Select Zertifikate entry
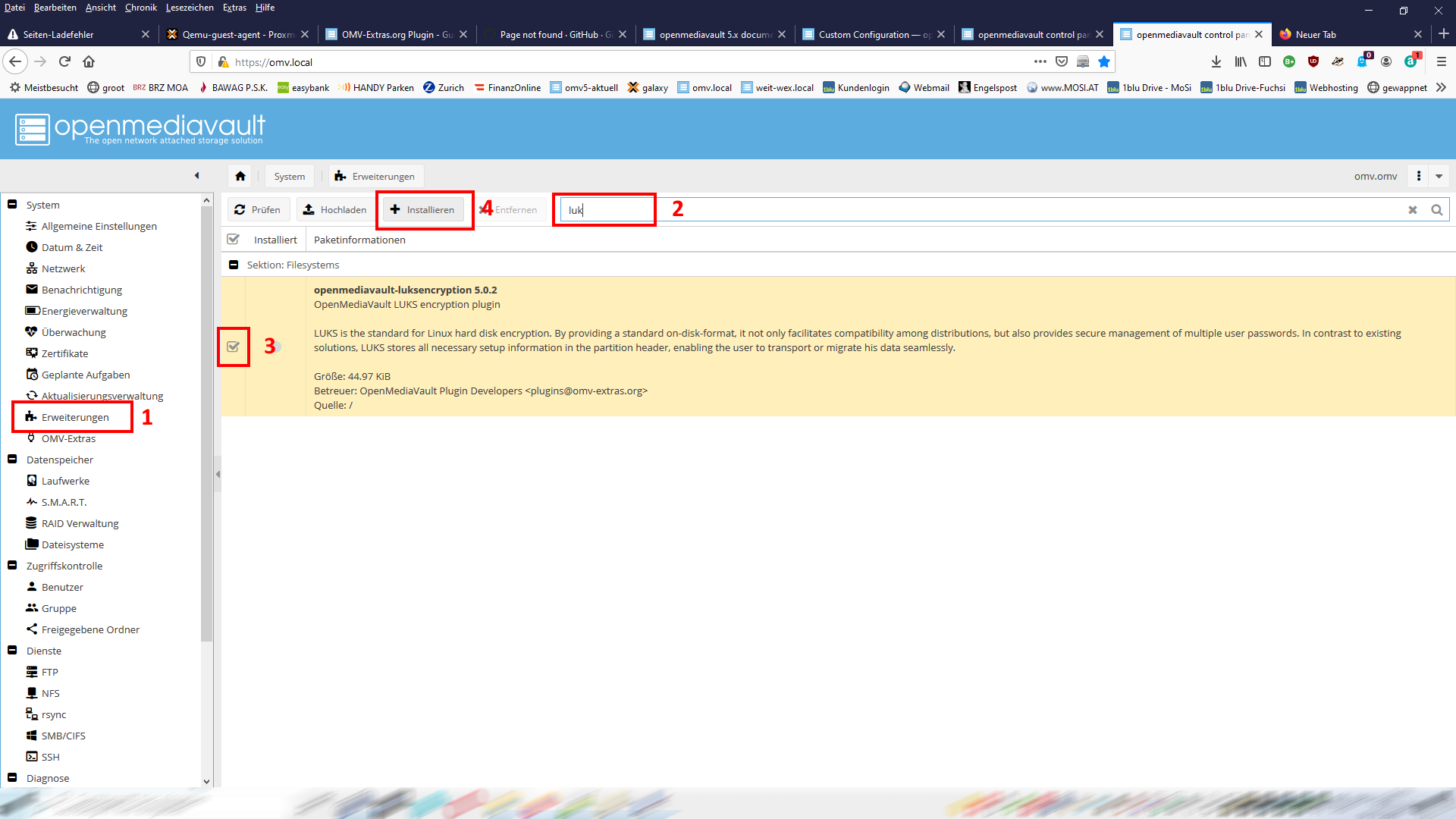Screen dimensions: 1456x819 point(64,353)
